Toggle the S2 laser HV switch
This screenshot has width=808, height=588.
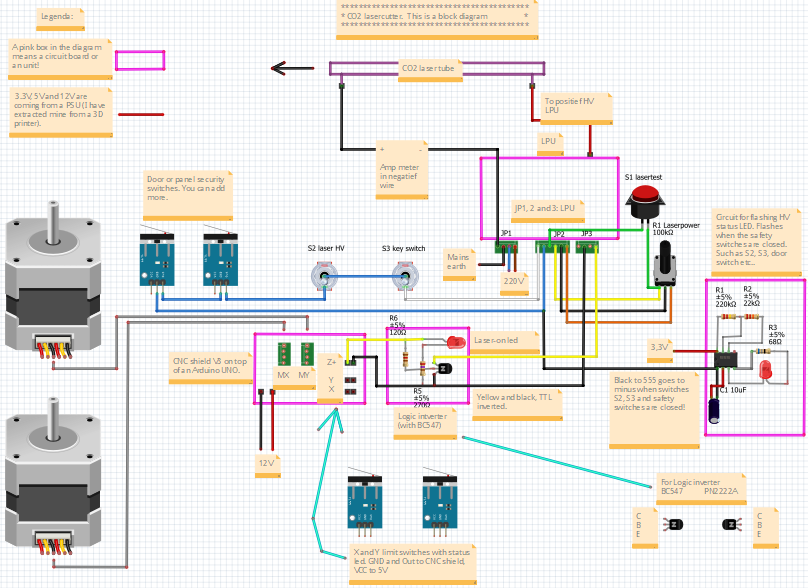[x=322, y=274]
